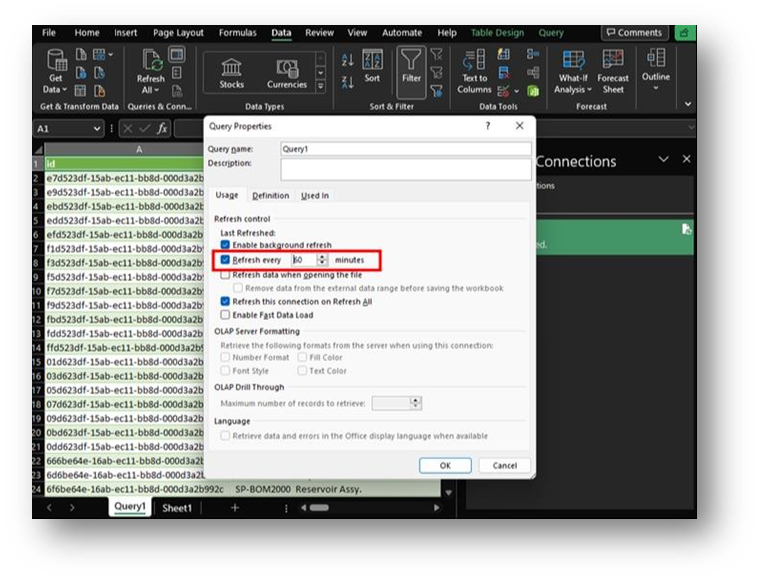The width and height of the screenshot is (760, 581).
Task: Click Remove Duplicates icon
Action: pos(504,73)
